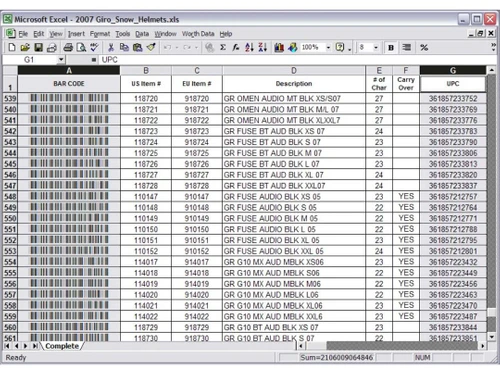
Task: Open the Data menu
Action: click(142, 34)
